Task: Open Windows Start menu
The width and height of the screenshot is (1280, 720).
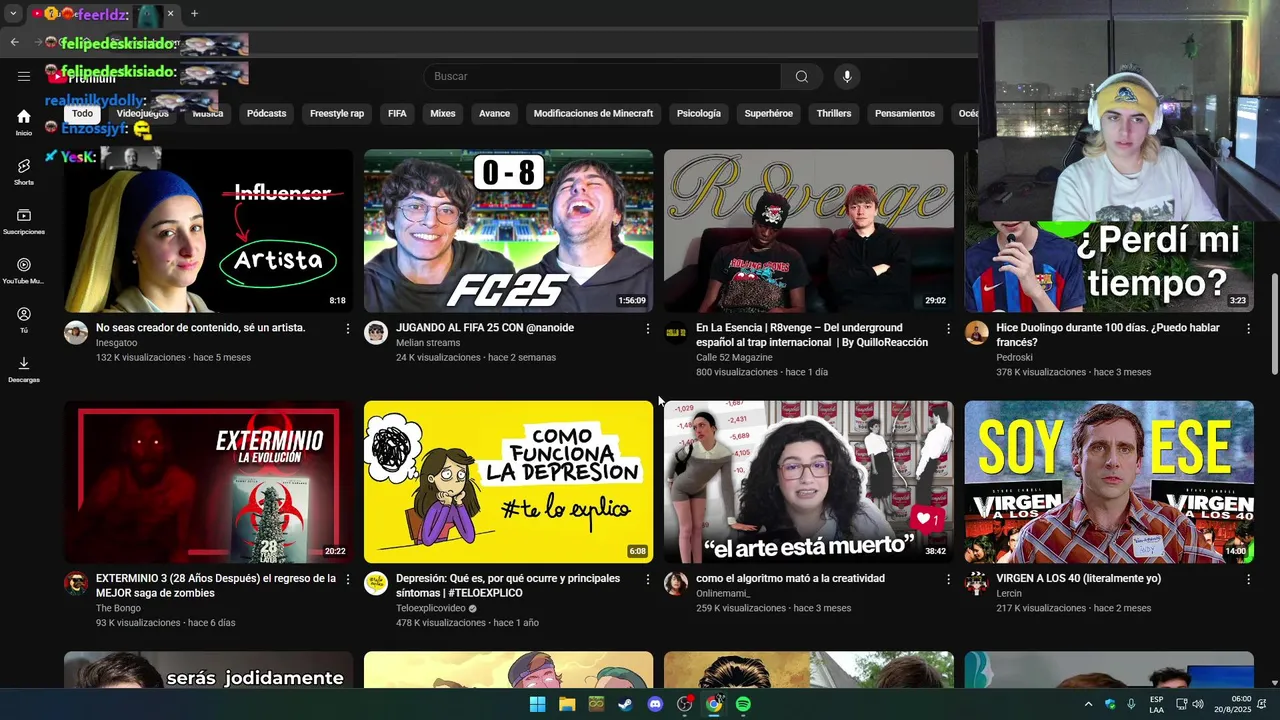Action: coord(537,704)
